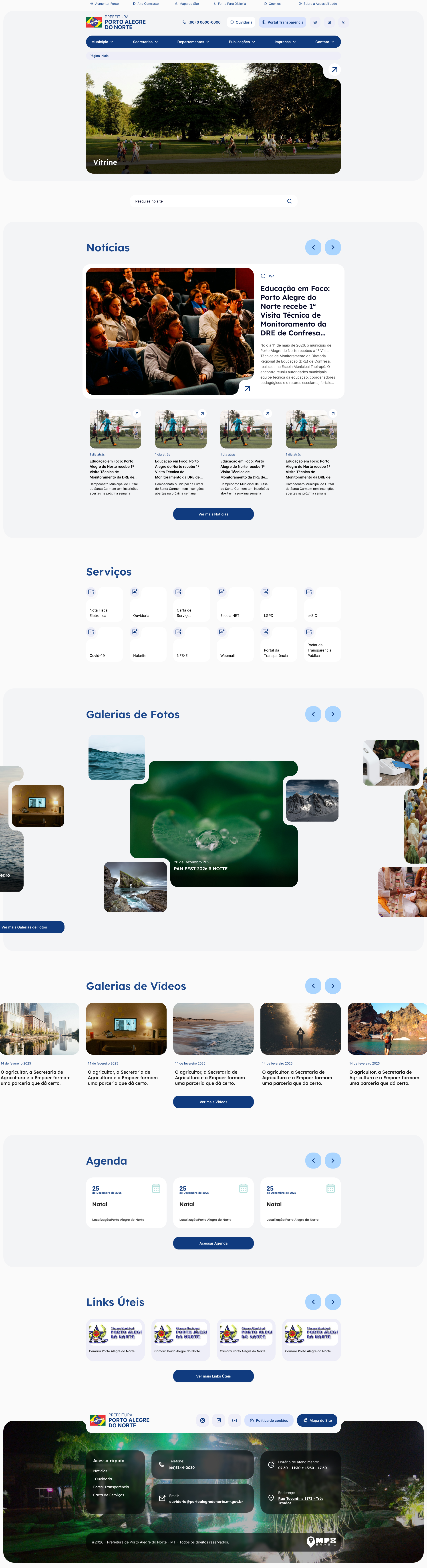Click the ouvidoria email address
This screenshot has width=427, height=1568.
pyautogui.click(x=206, y=1502)
